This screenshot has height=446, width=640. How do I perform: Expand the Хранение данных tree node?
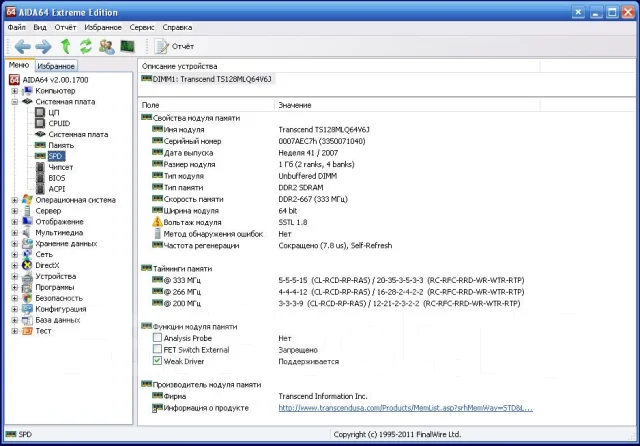coord(14,244)
